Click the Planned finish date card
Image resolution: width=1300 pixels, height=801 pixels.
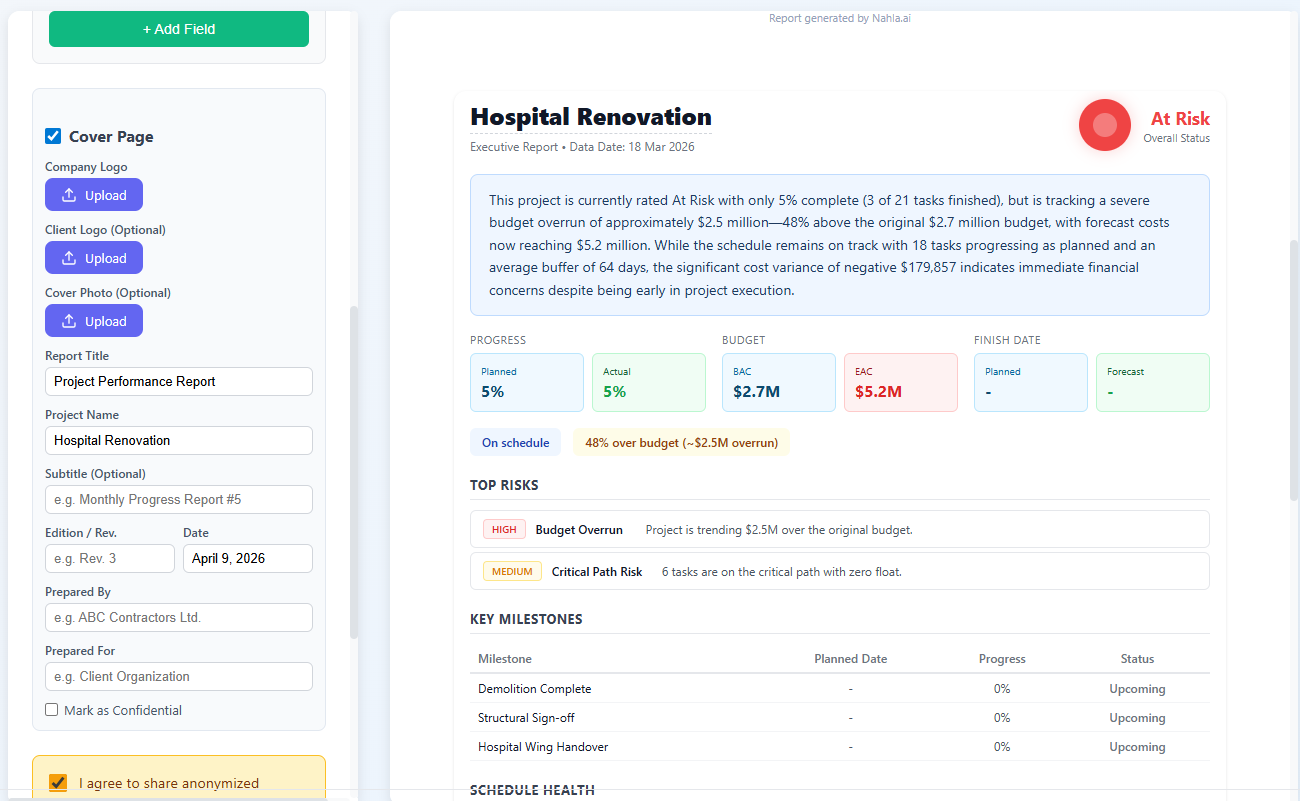coord(1031,382)
